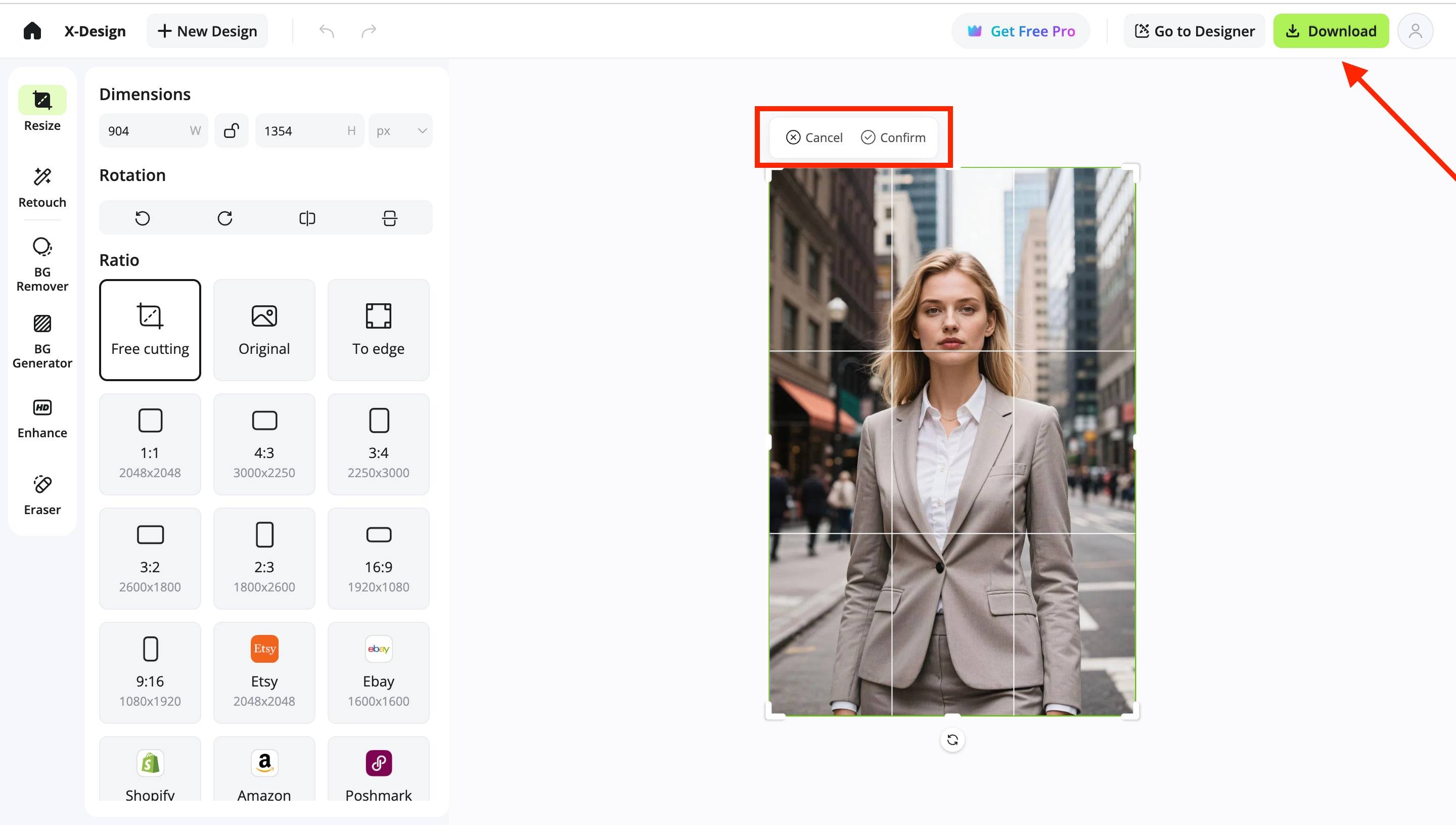This screenshot has width=1456, height=825.
Task: Open the BG Remover tool
Action: coord(42,264)
